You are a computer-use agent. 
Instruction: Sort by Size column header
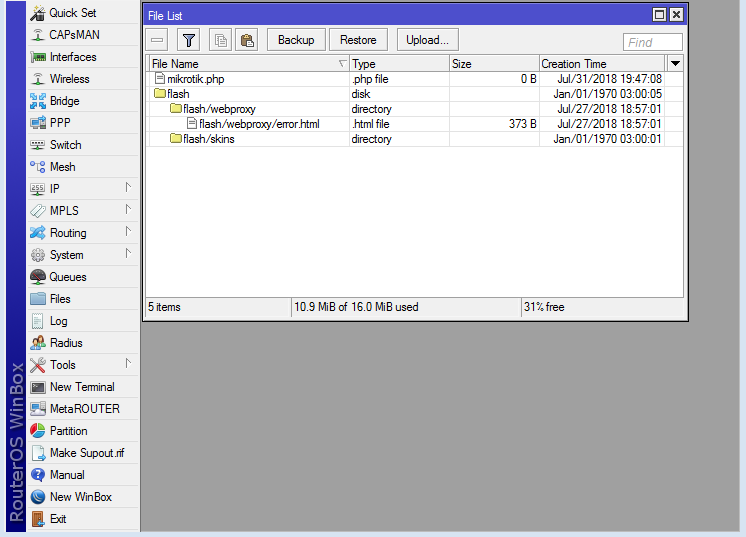tap(494, 64)
